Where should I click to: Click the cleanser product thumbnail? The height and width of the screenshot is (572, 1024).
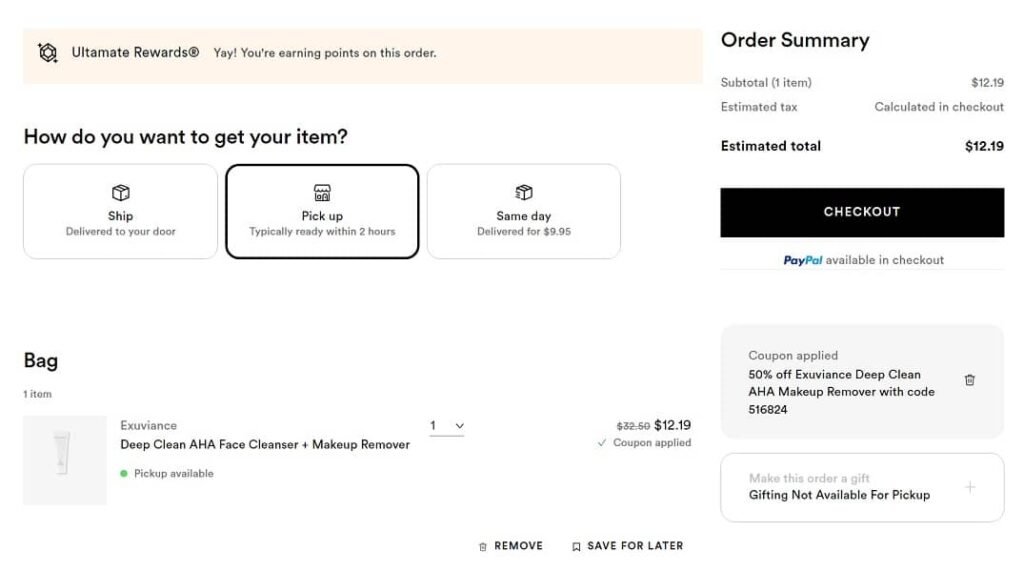coord(65,460)
